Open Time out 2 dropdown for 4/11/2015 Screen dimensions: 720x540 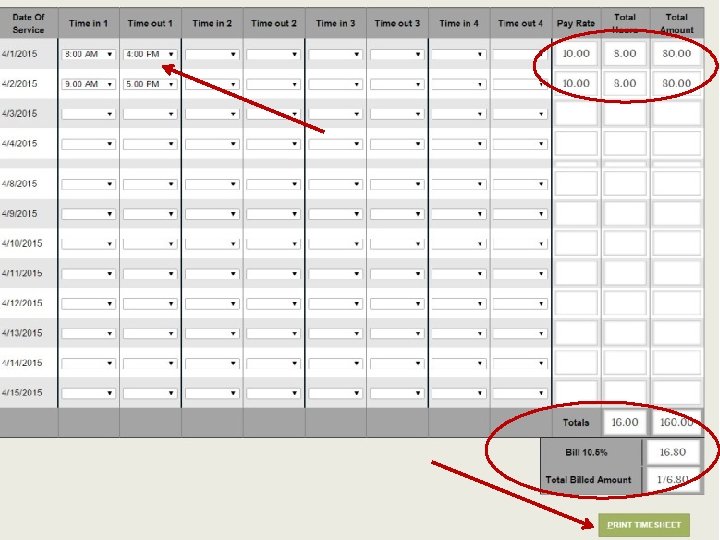point(273,274)
